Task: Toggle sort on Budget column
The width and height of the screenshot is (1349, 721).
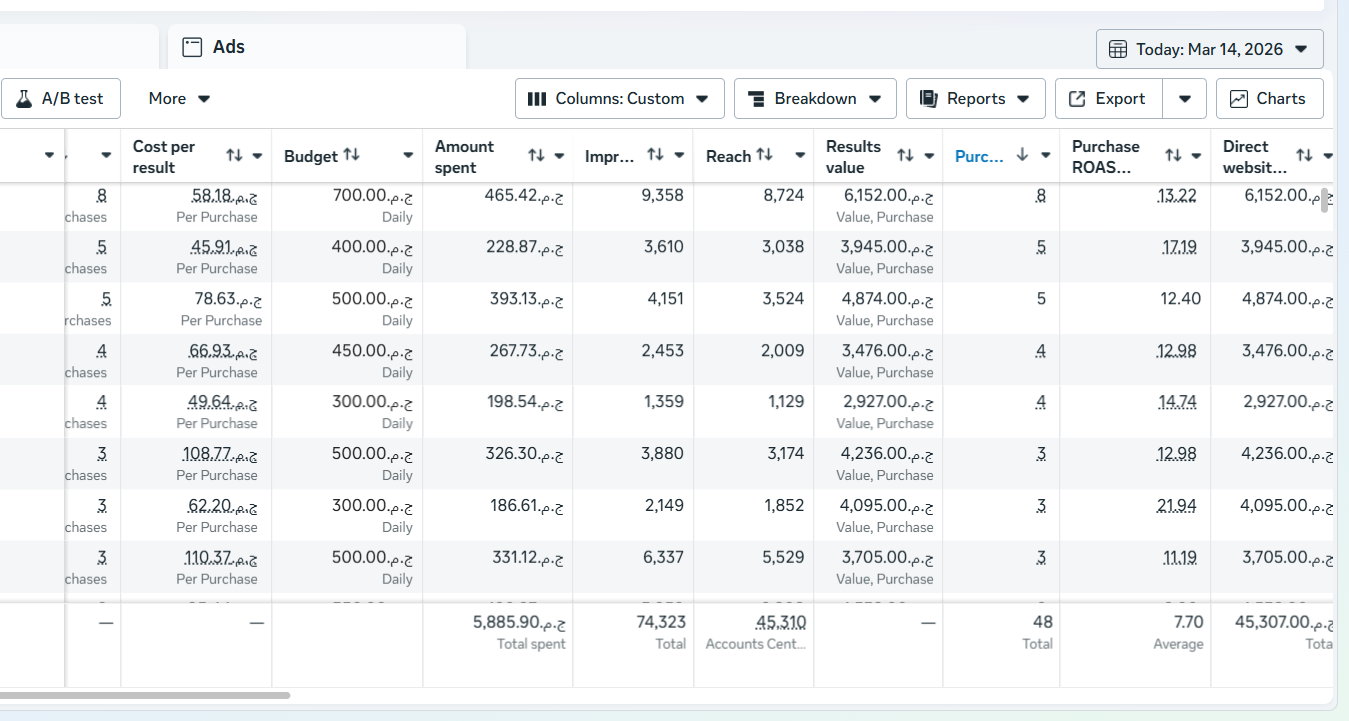Action: tap(351, 155)
